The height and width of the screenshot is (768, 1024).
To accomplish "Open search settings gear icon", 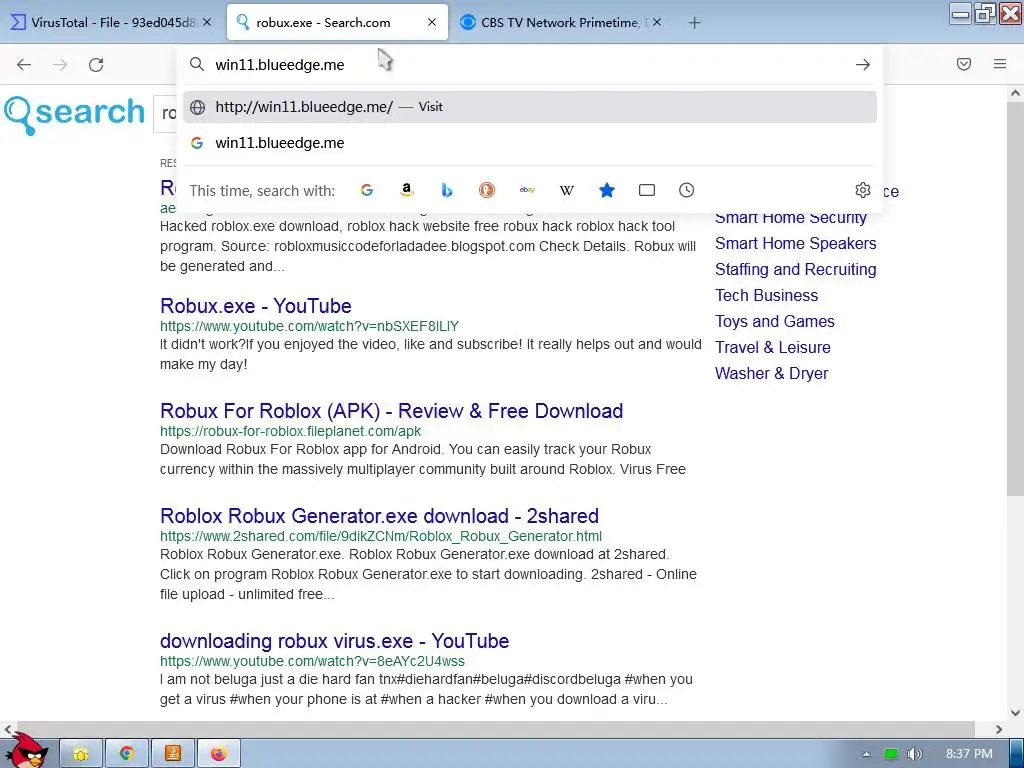I will (x=863, y=190).
